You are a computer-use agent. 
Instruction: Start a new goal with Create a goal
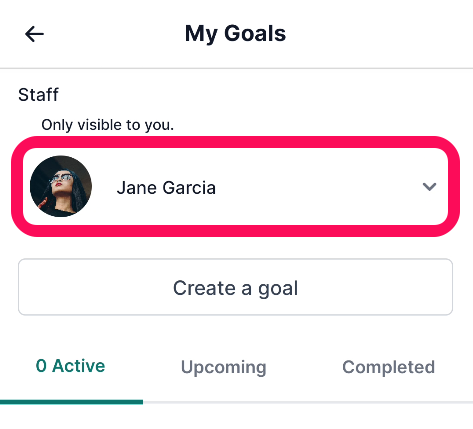236,287
